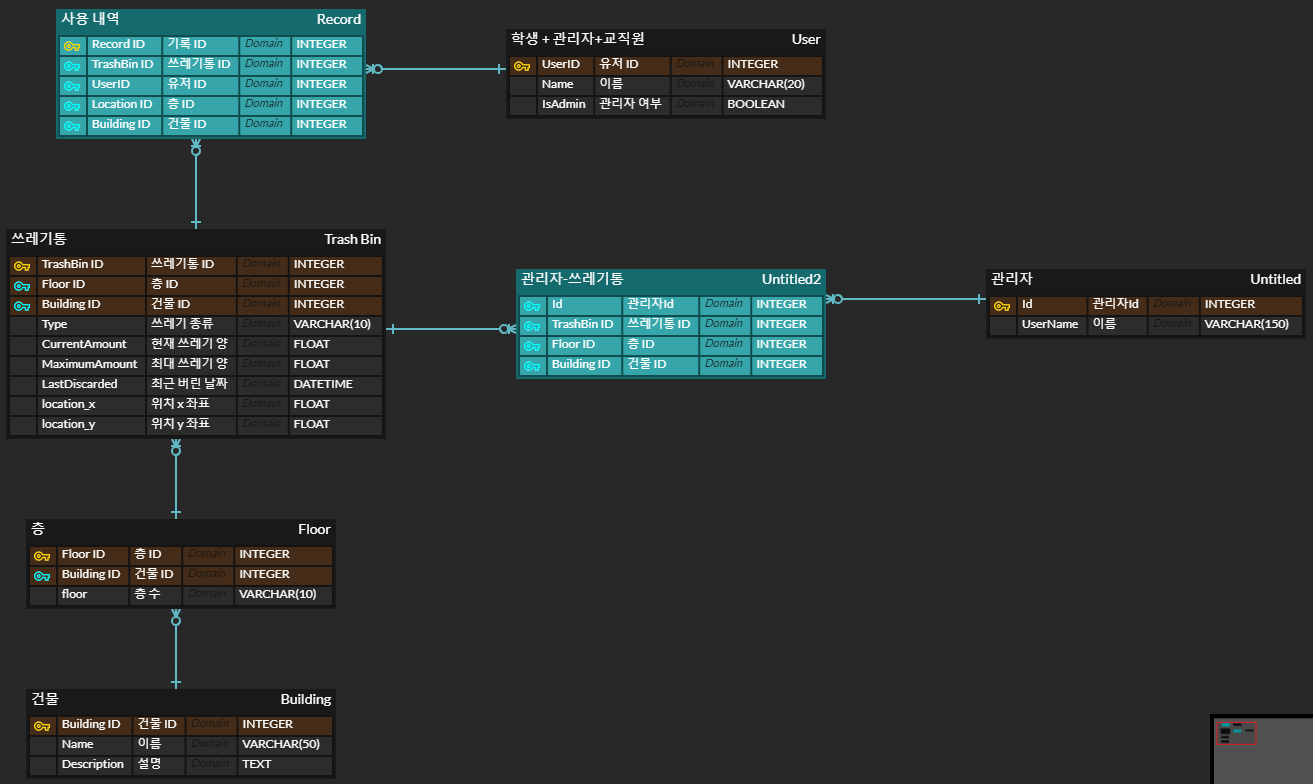The width and height of the screenshot is (1313, 784).
Task: Click the 사용 내역 table comment
Action: point(90,19)
